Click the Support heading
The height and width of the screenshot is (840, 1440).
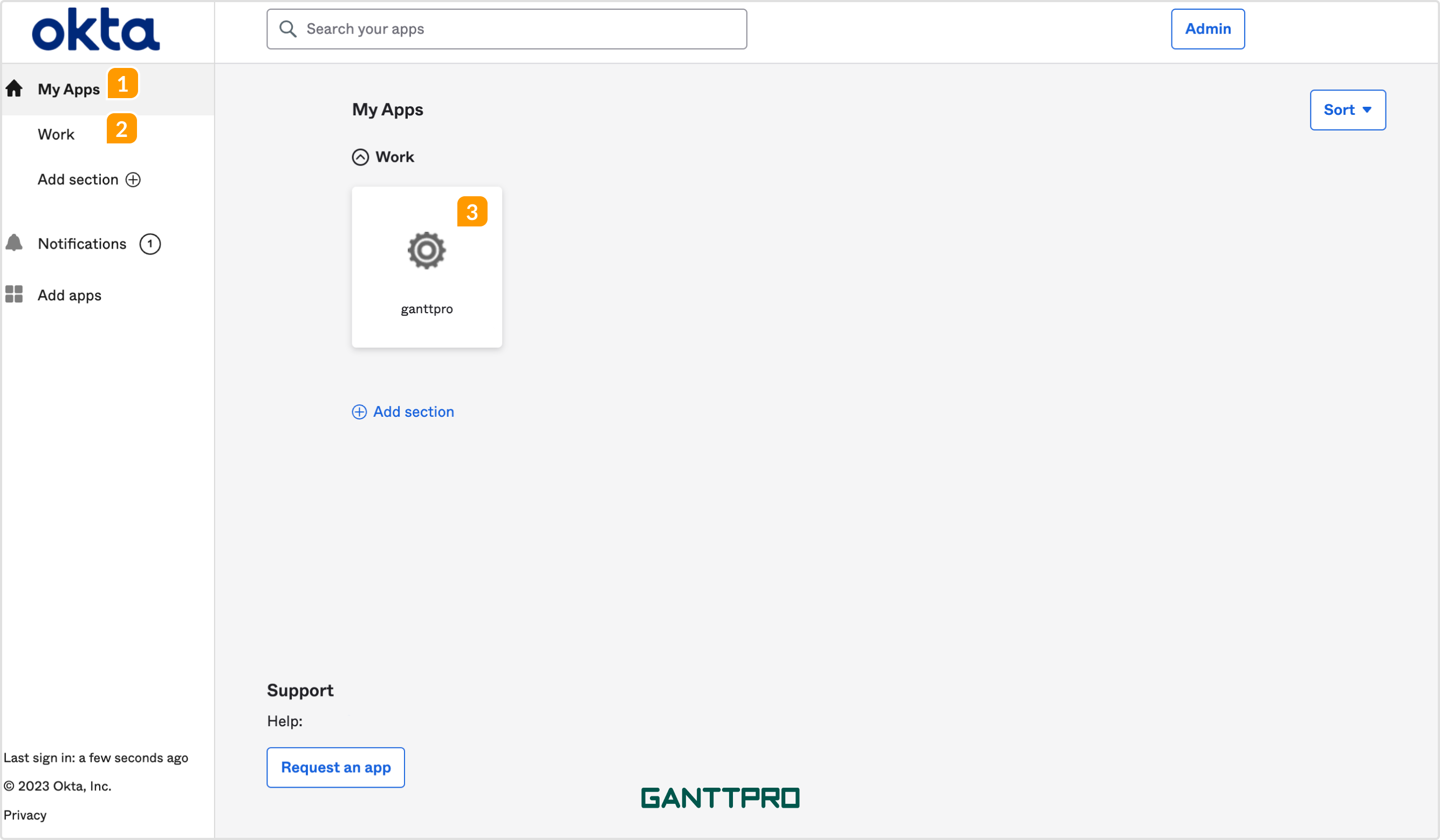300,690
